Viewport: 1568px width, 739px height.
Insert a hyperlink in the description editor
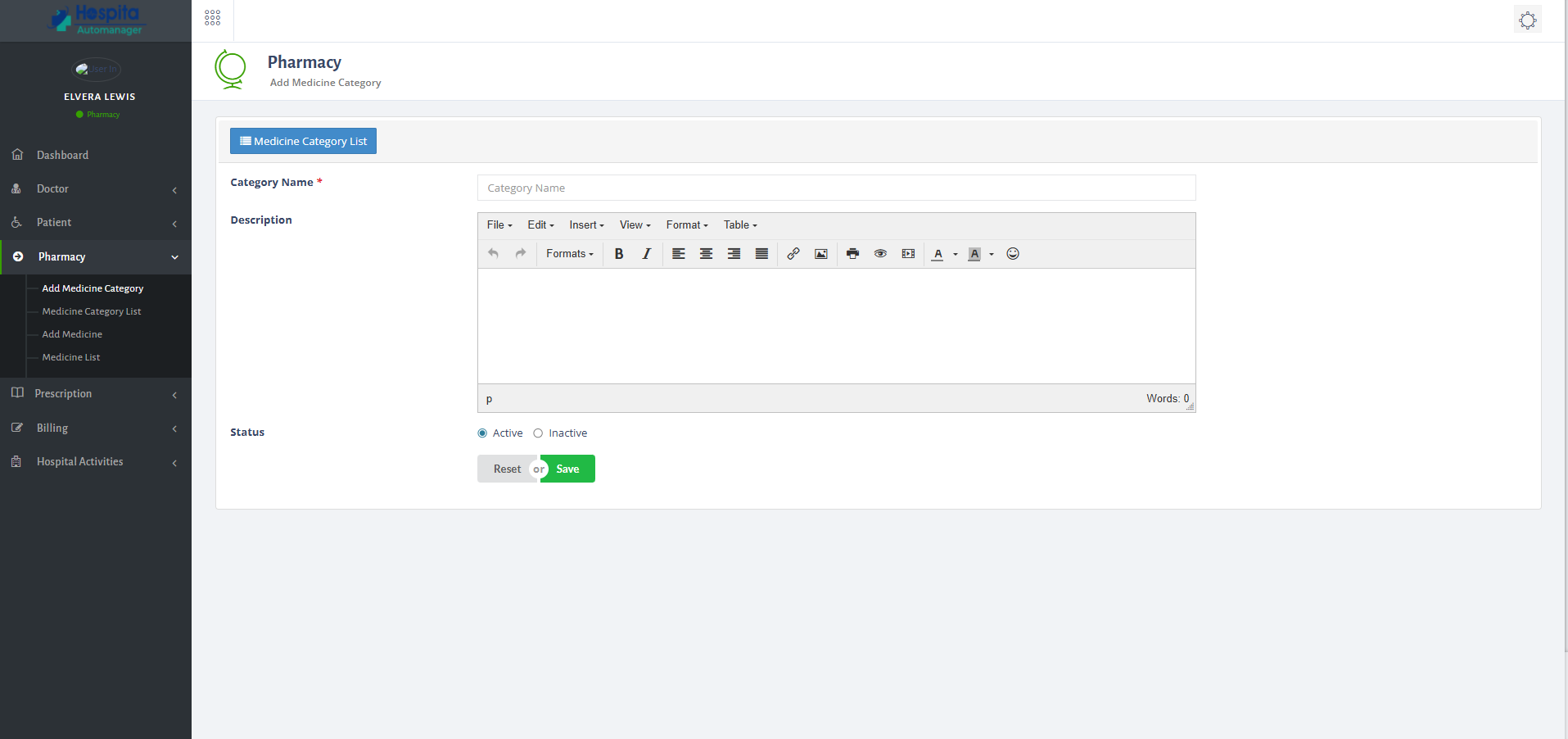[793, 254]
